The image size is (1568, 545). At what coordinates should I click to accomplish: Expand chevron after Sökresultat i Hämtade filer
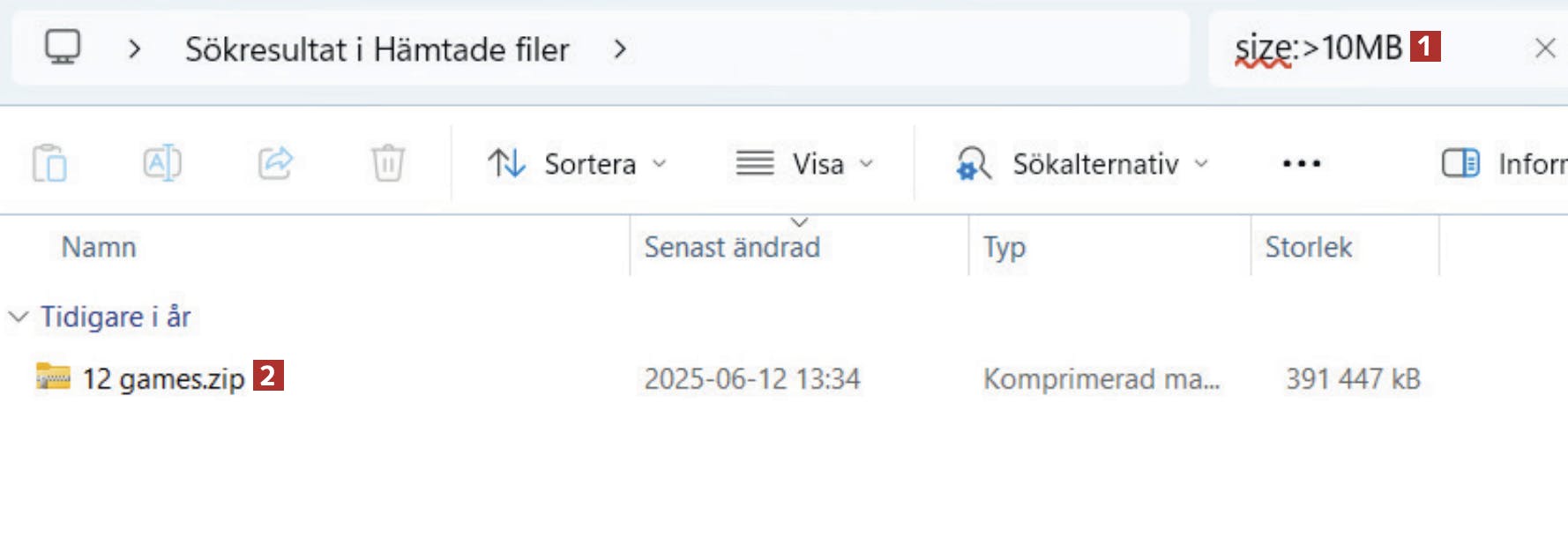[620, 49]
